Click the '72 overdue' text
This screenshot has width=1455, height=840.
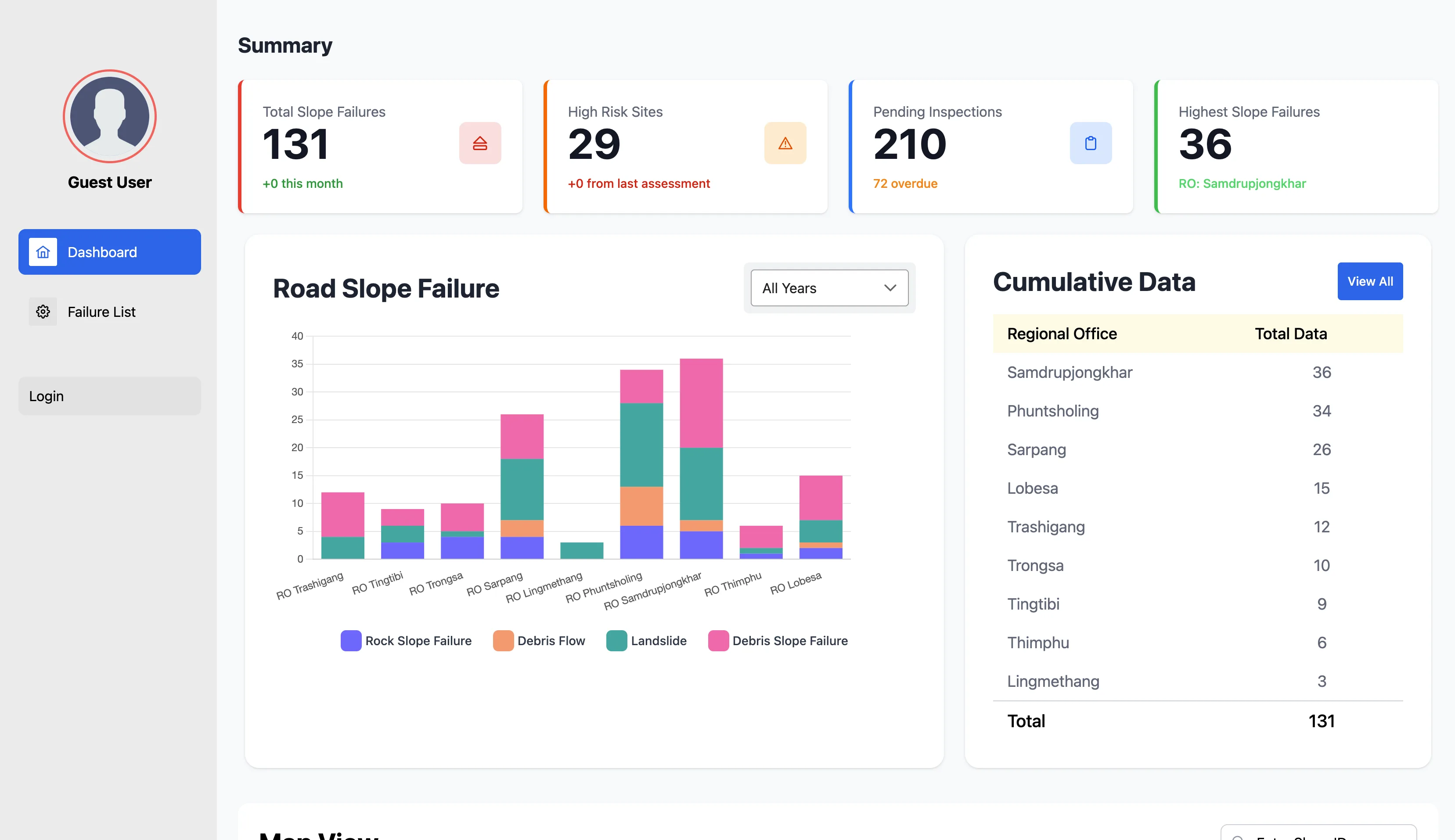pos(905,183)
